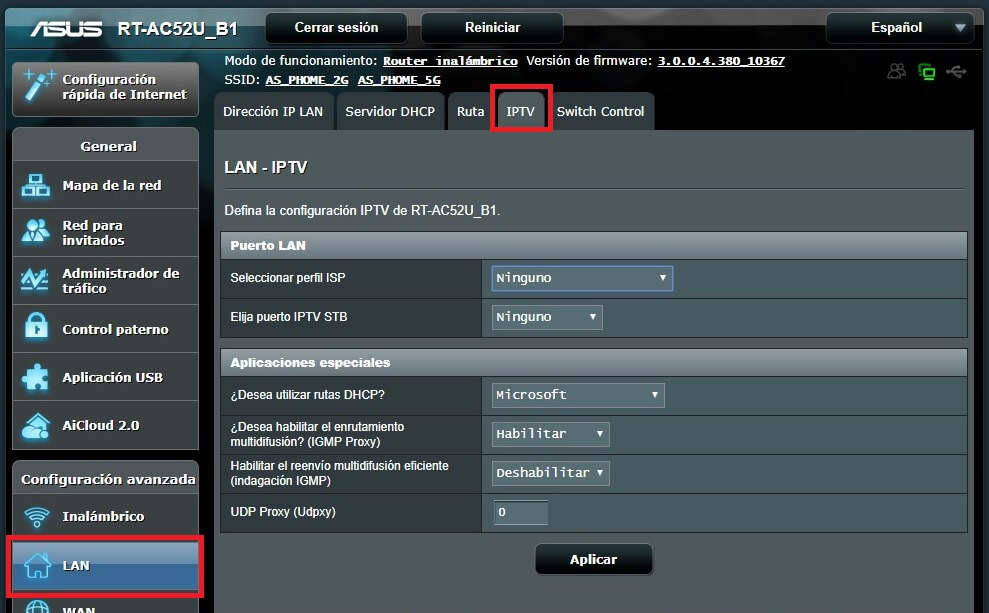This screenshot has height=613, width=989.
Task: Select the IPTV tab
Action: [x=520, y=112]
